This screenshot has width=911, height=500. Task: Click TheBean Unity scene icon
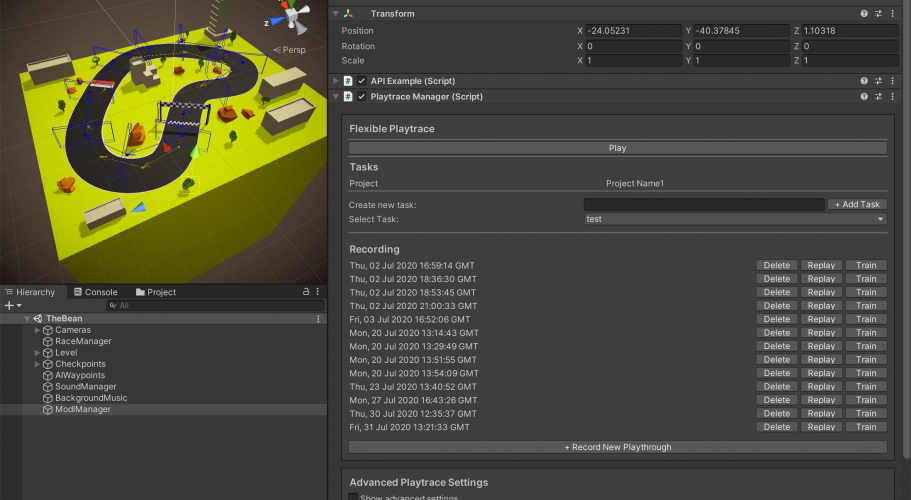point(38,319)
